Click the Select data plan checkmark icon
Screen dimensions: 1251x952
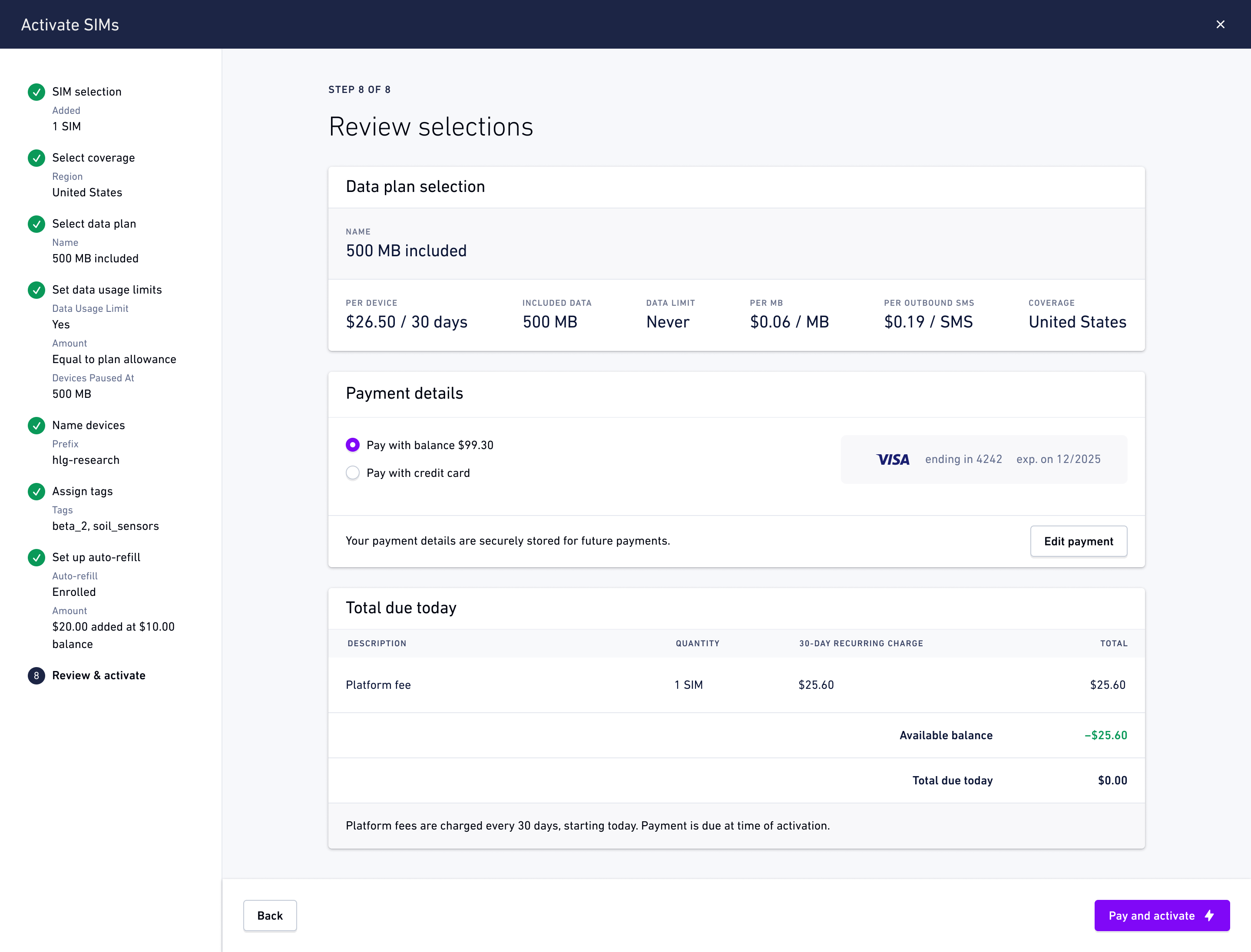[36, 224]
